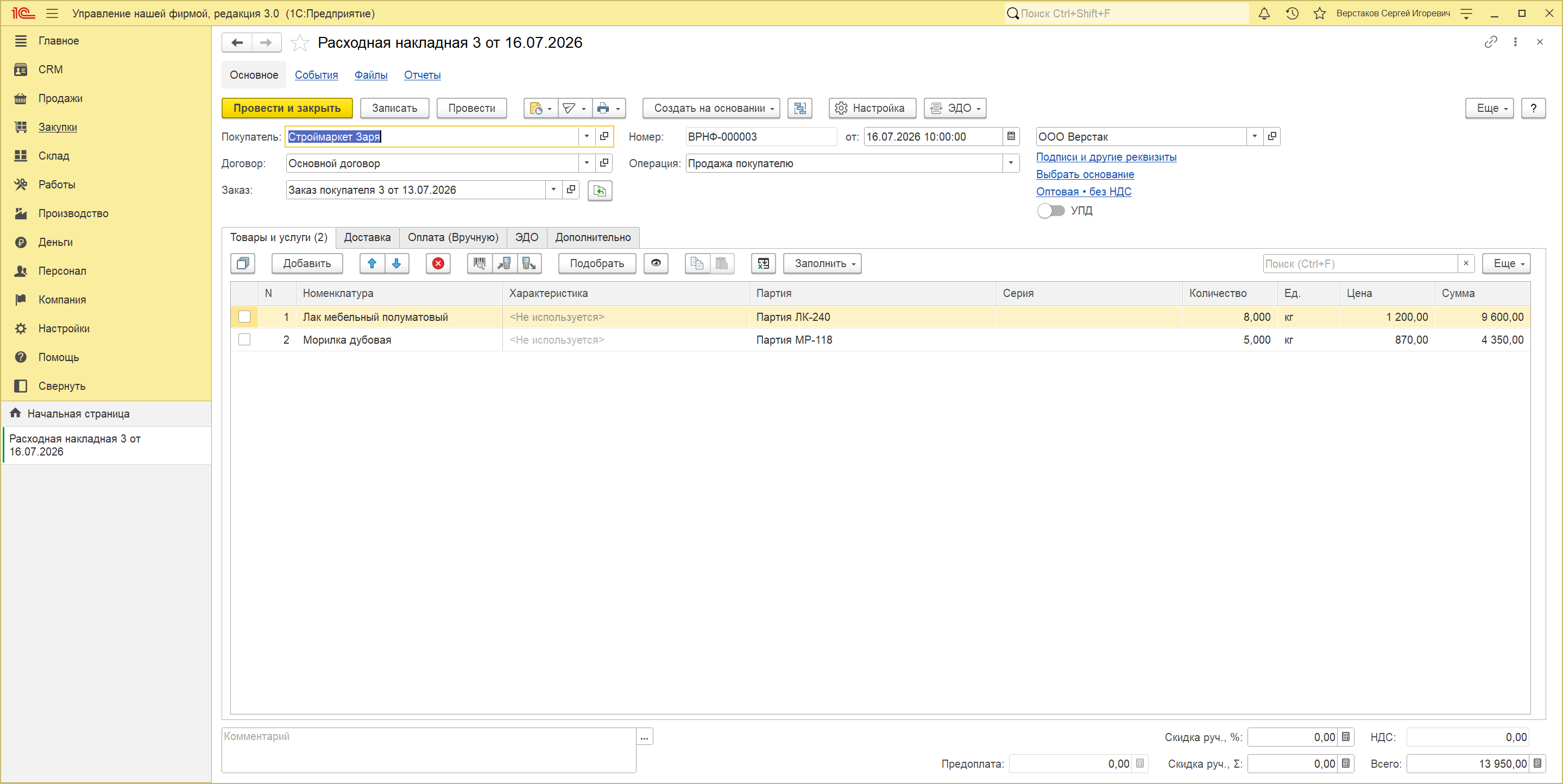Screen dimensions: 1563x784
Task: Open document structure of subordination icon
Action: tap(801, 108)
